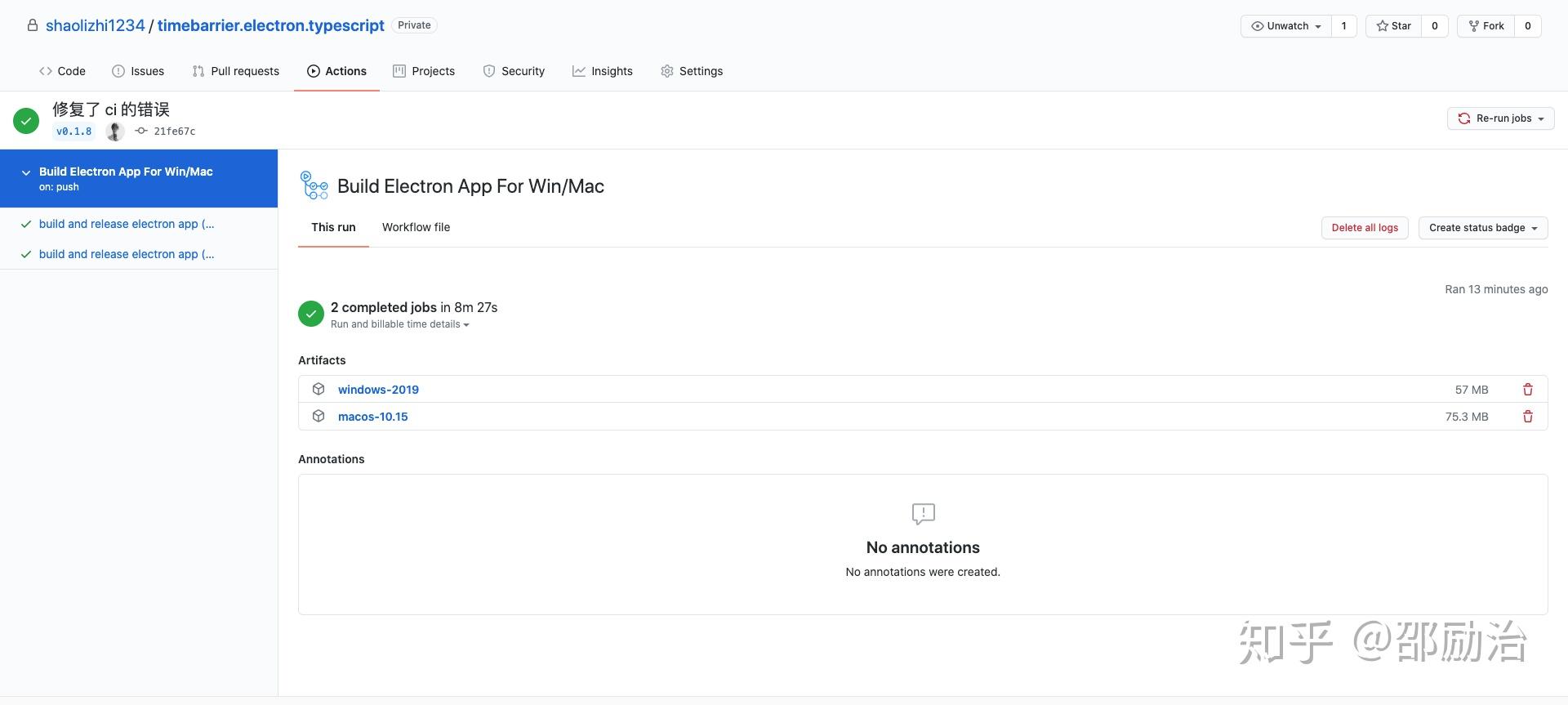Open the first build and release electron app job
This screenshot has height=705, width=1568.
(127, 224)
